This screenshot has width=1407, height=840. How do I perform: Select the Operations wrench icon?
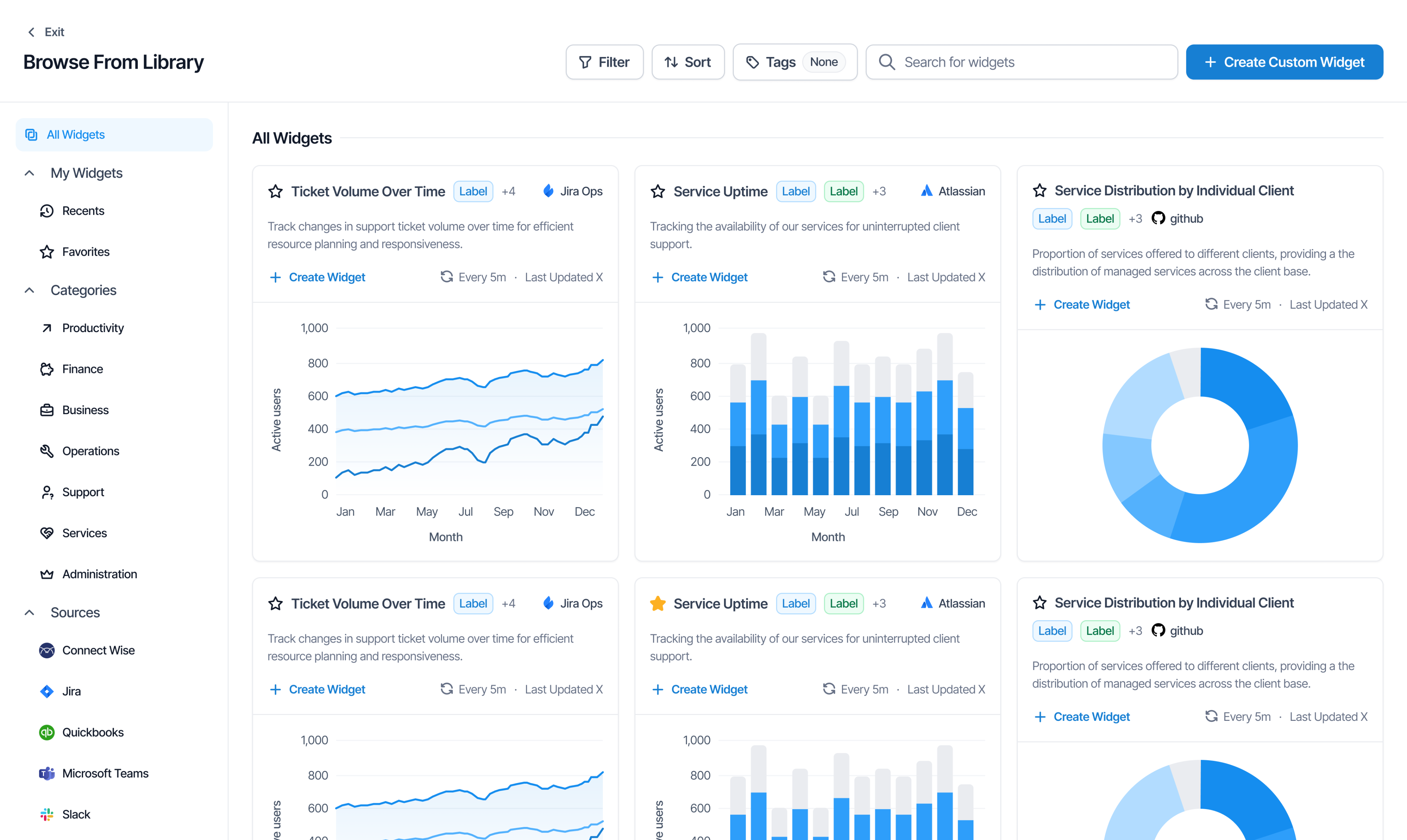pyautogui.click(x=47, y=451)
